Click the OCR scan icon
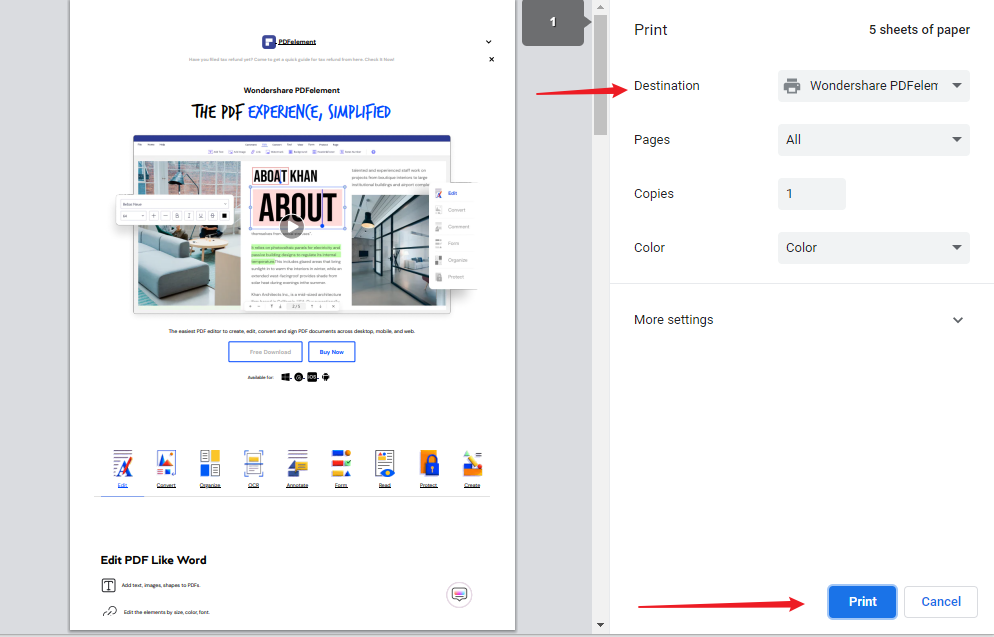The image size is (994, 637). tap(254, 463)
